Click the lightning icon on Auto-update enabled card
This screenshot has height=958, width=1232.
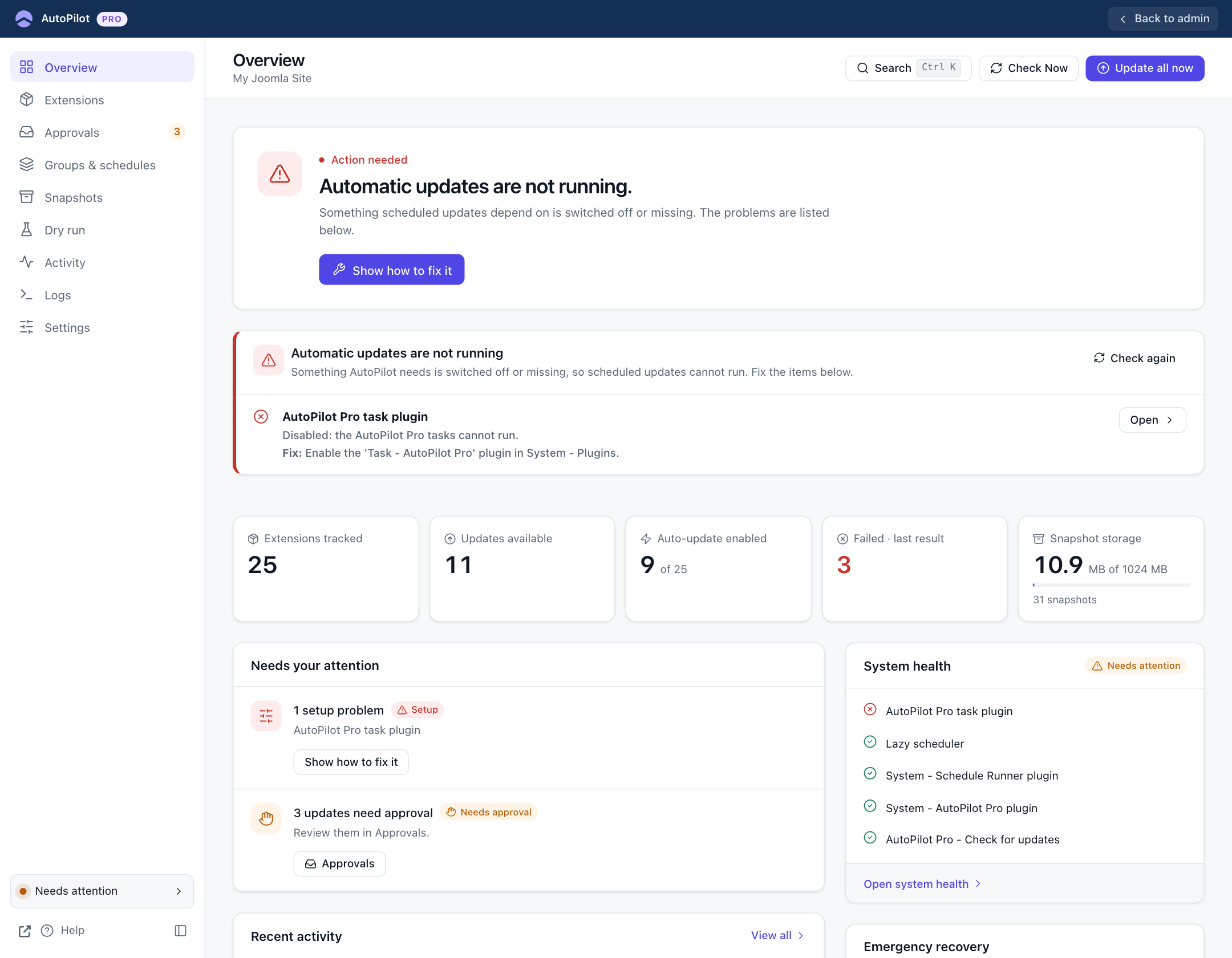tap(646, 539)
